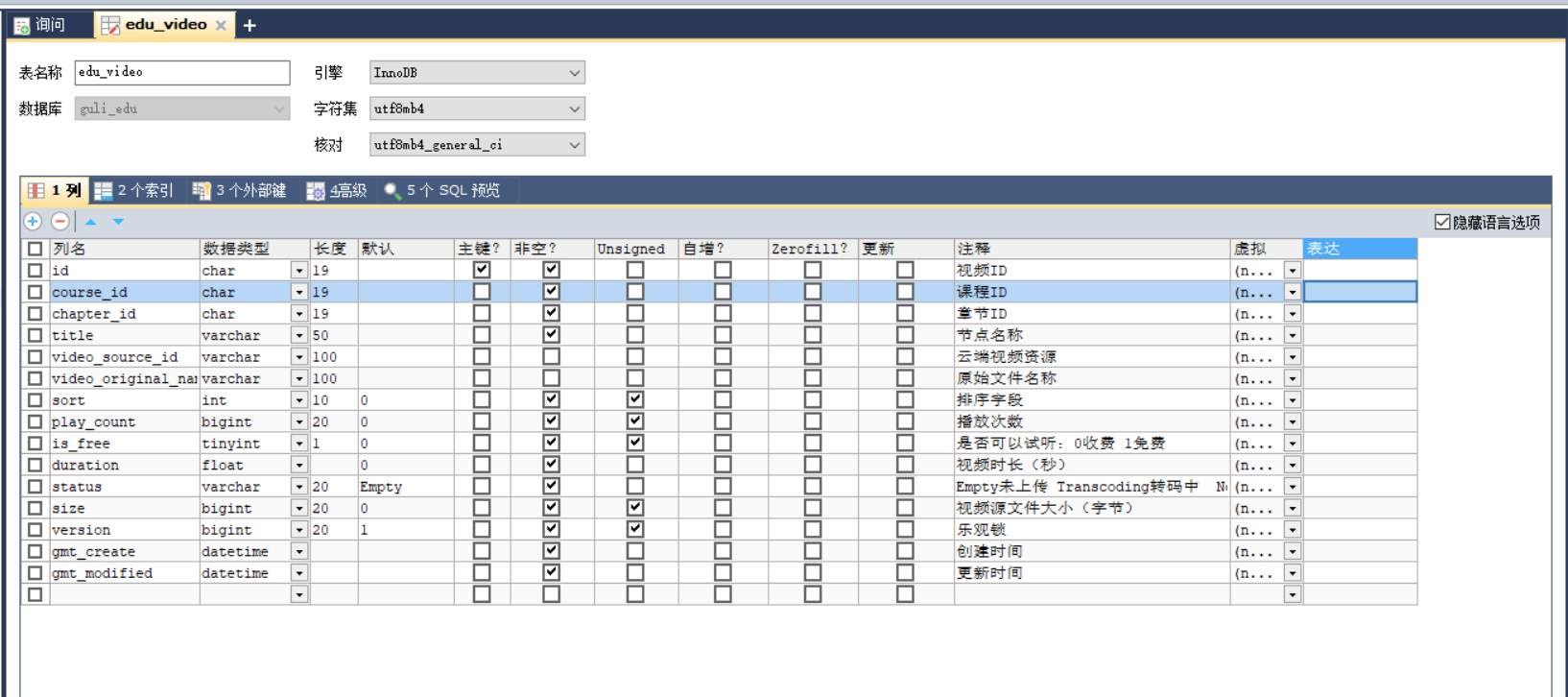1568x697 pixels.
Task: Add a new column with plus icon
Action: tap(33, 222)
